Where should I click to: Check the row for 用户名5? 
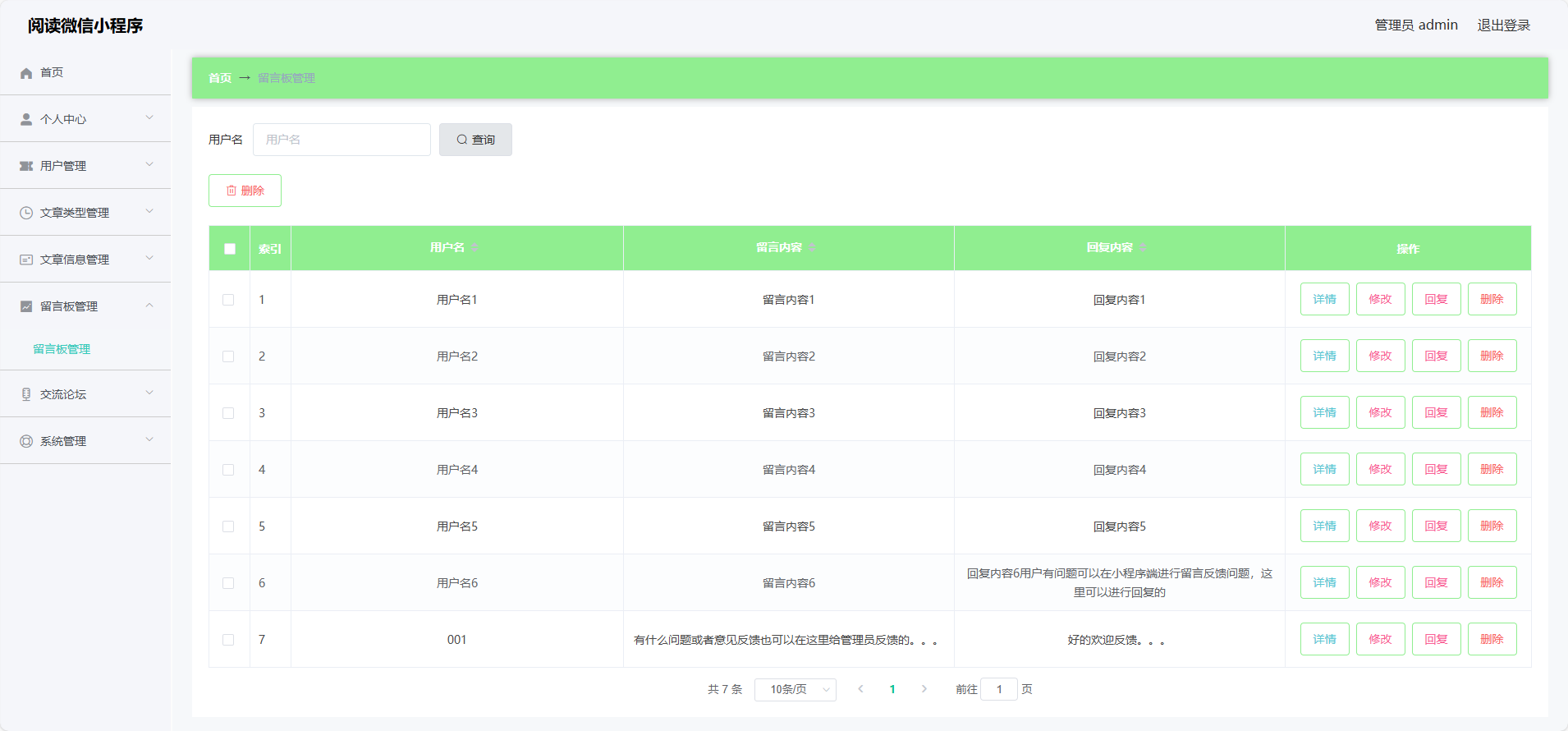tap(228, 526)
